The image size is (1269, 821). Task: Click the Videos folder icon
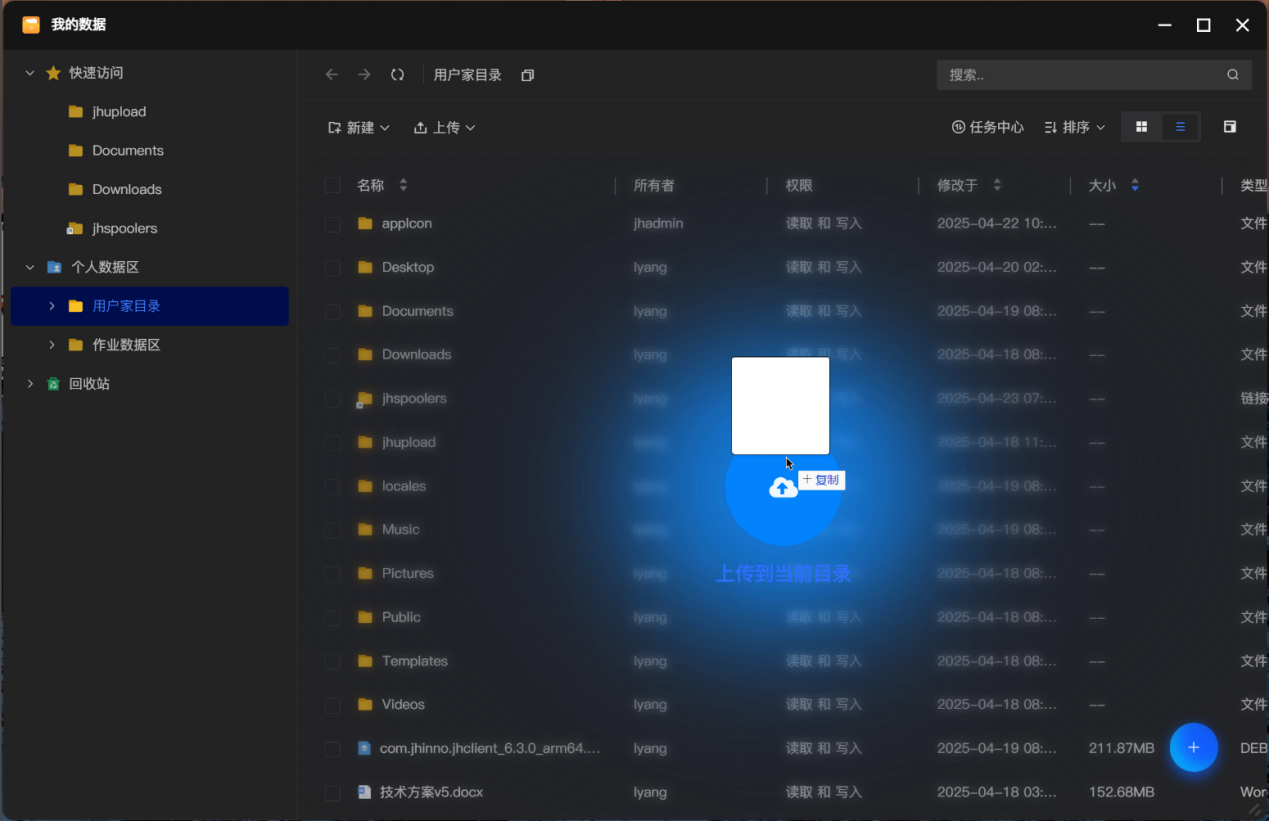click(365, 704)
